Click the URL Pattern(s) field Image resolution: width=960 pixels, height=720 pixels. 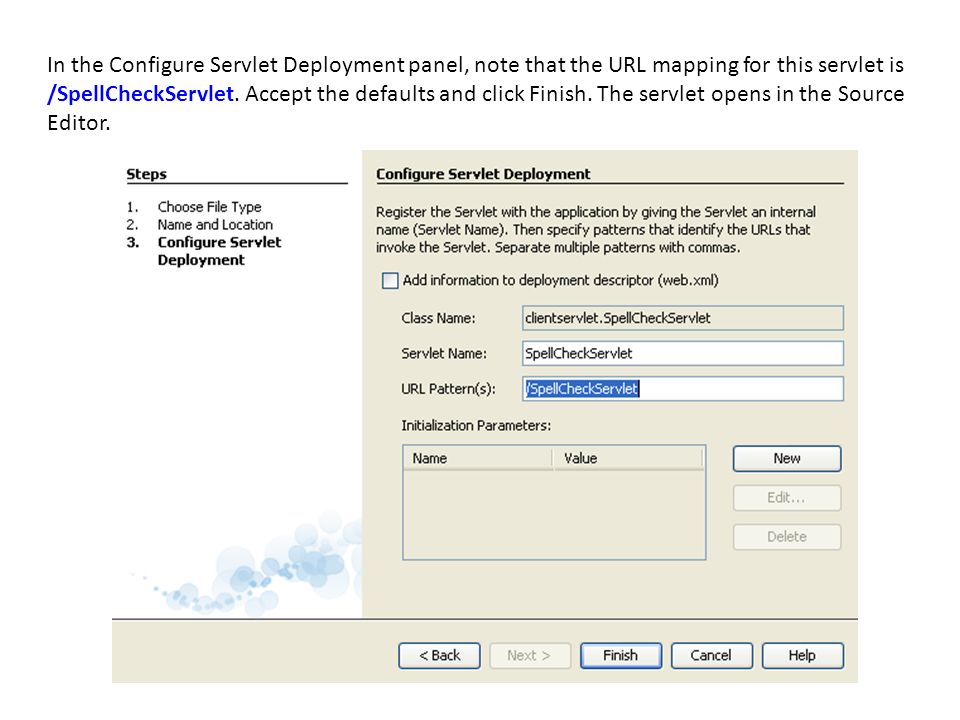[683, 389]
